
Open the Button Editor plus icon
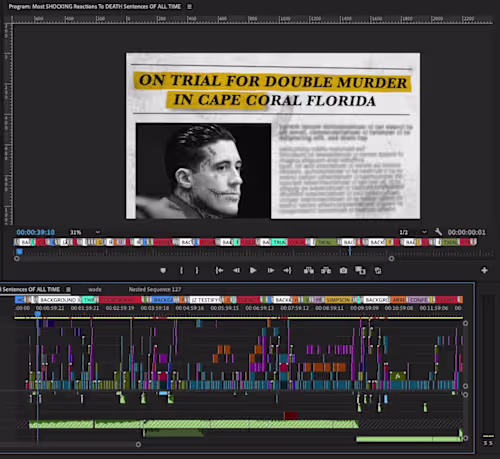484,270
